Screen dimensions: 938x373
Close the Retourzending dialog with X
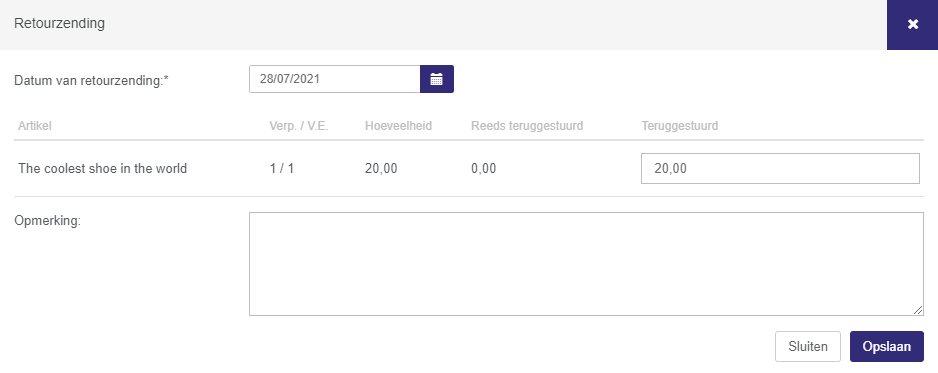[x=912, y=25]
